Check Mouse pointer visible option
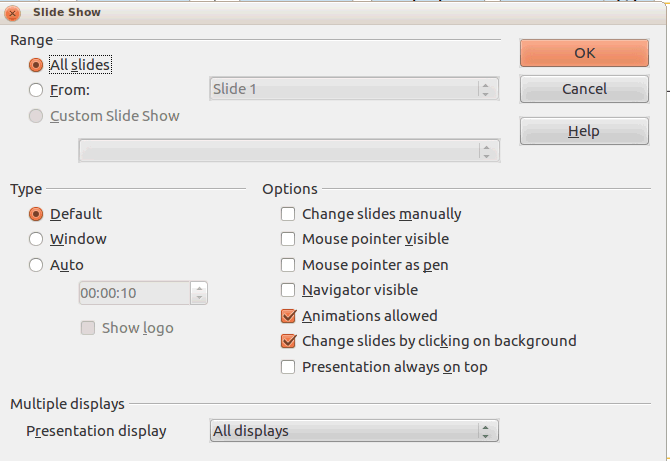The image size is (670, 461). 288,240
